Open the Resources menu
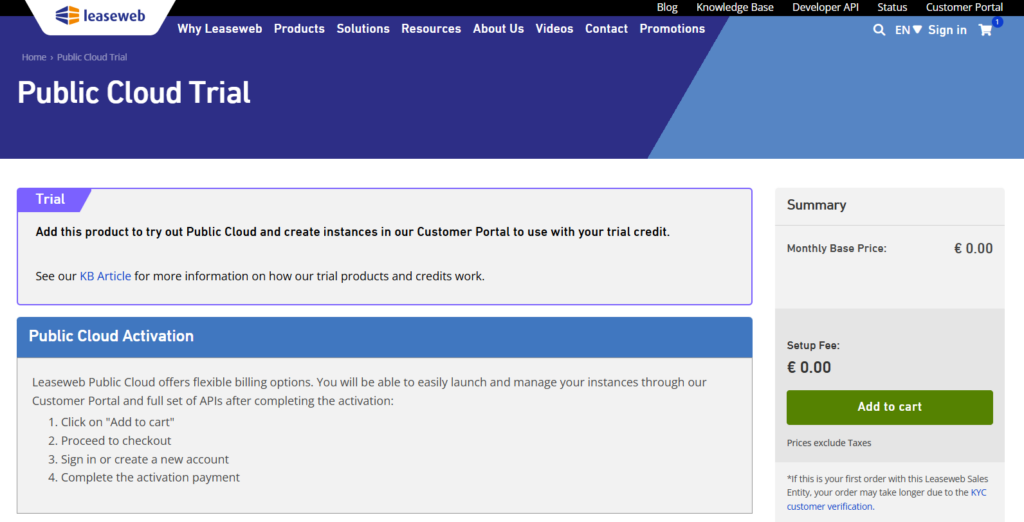The height and width of the screenshot is (522, 1024). 431,29
